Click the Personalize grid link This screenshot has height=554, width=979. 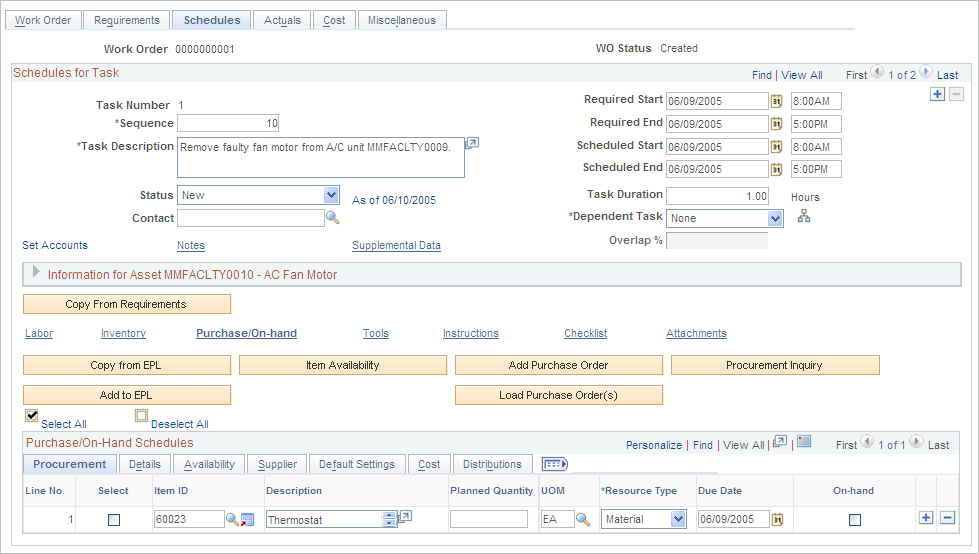[654, 445]
